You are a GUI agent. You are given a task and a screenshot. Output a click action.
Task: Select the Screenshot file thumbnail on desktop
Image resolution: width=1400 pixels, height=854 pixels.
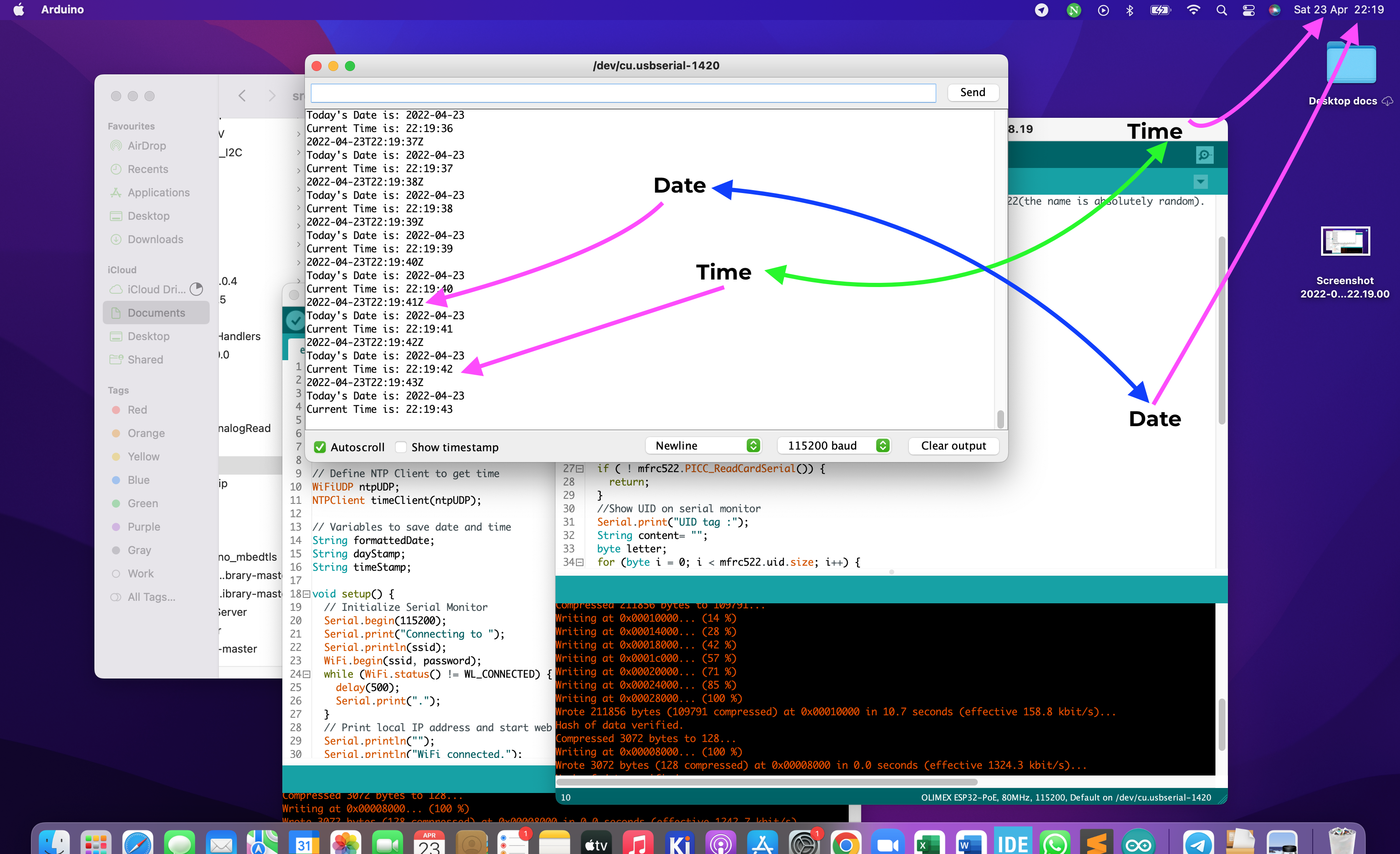click(1345, 241)
